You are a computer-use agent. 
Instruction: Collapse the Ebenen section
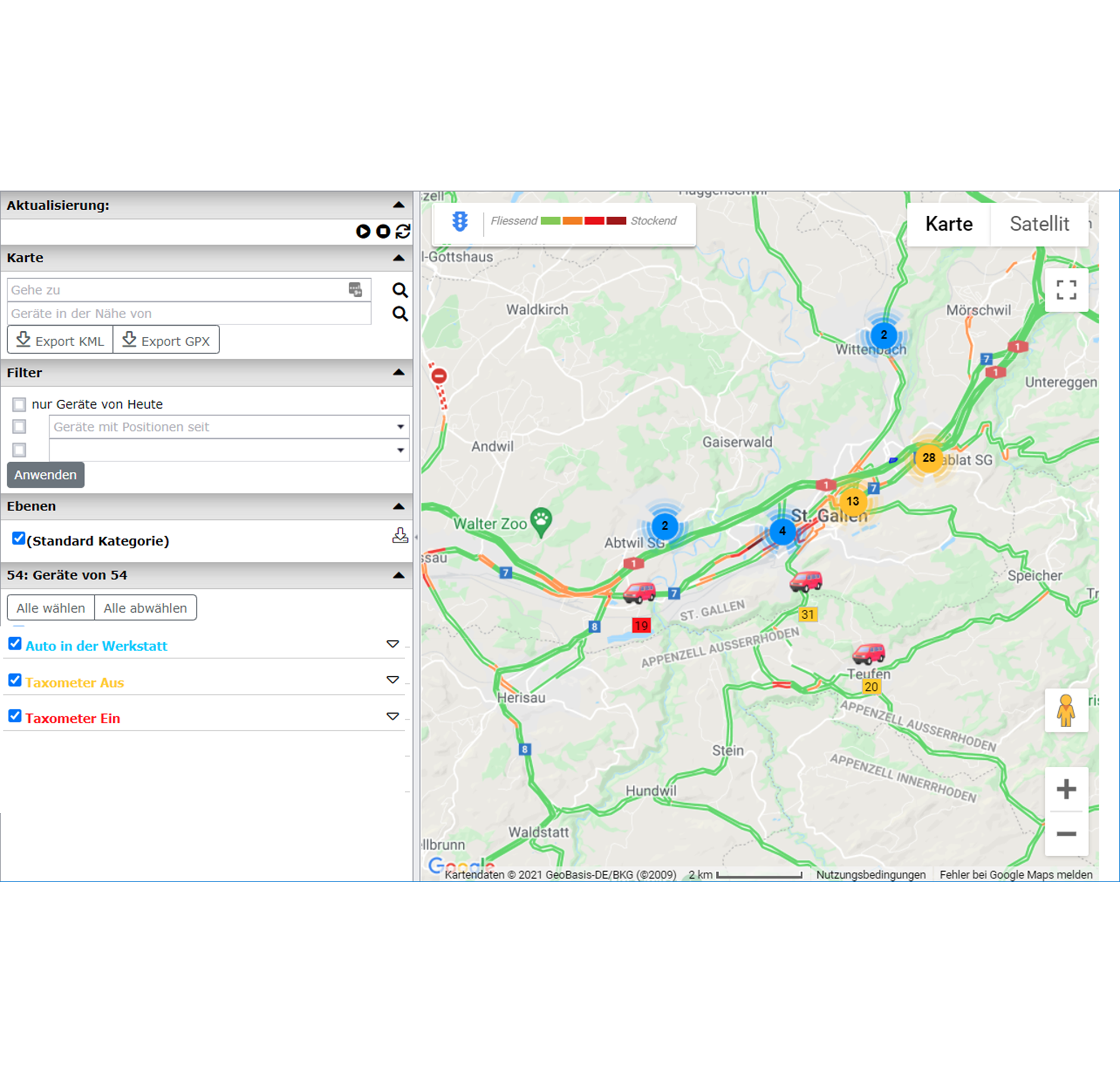pos(399,506)
